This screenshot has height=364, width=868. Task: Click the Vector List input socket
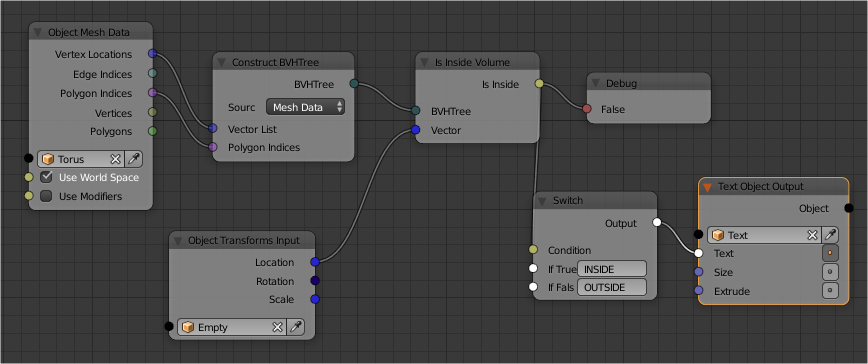213,128
